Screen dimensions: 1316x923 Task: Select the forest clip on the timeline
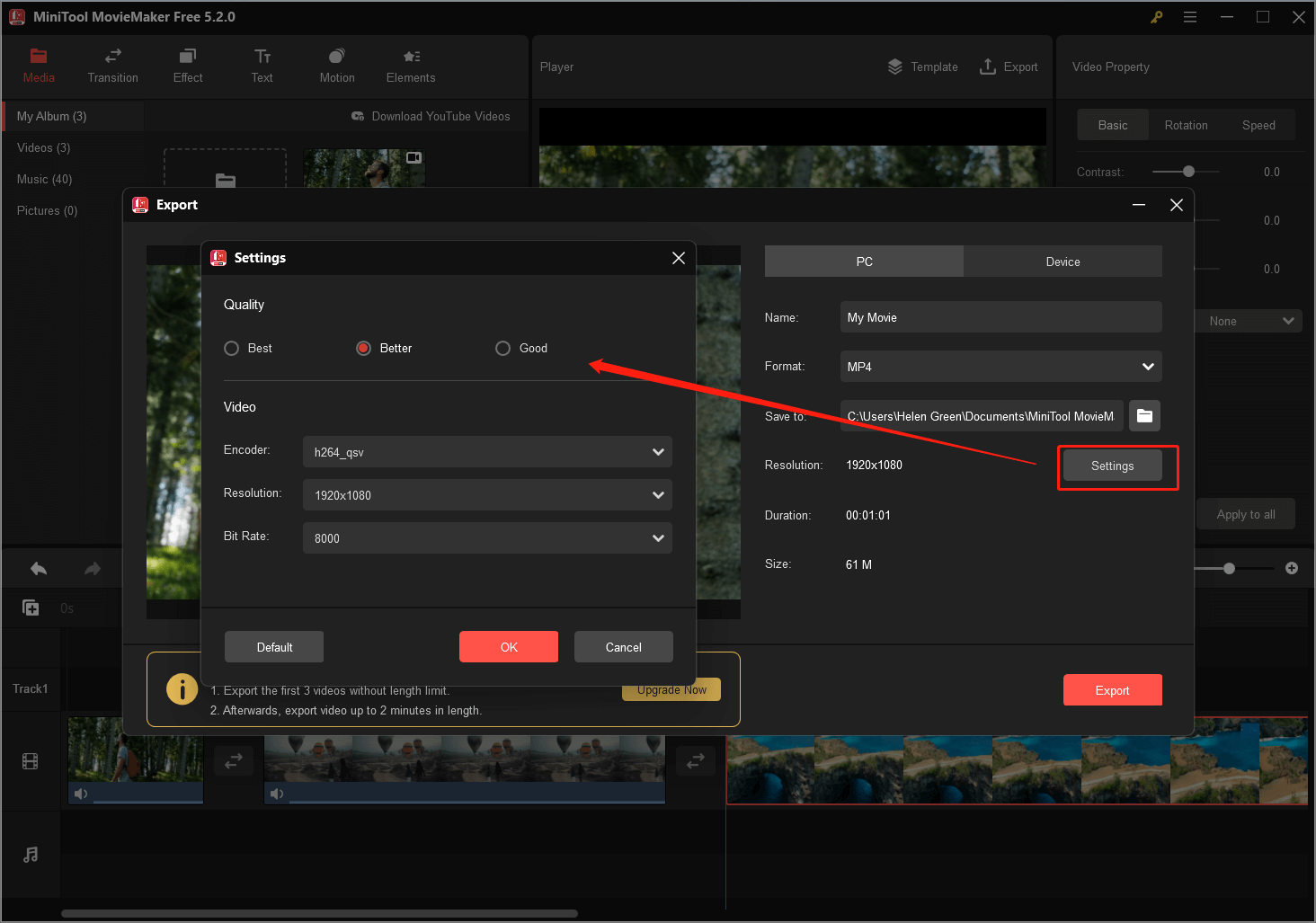coord(136,760)
